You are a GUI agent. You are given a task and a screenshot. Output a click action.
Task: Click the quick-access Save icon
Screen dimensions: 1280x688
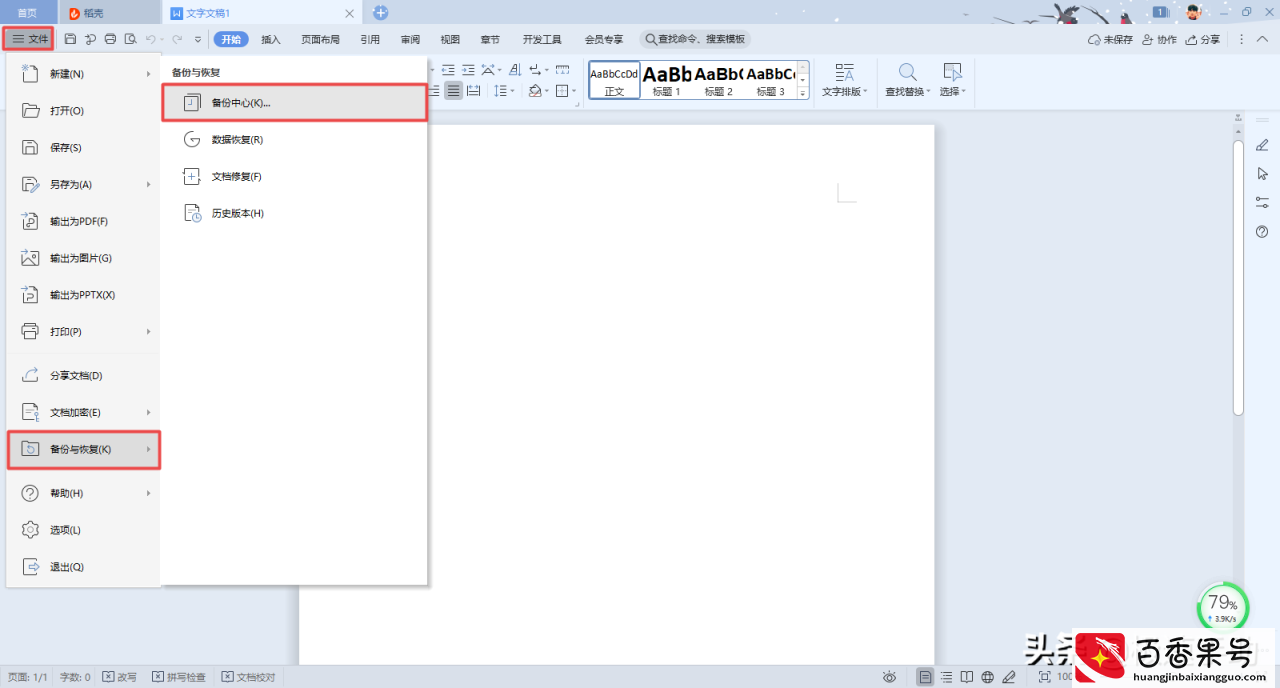[70, 39]
